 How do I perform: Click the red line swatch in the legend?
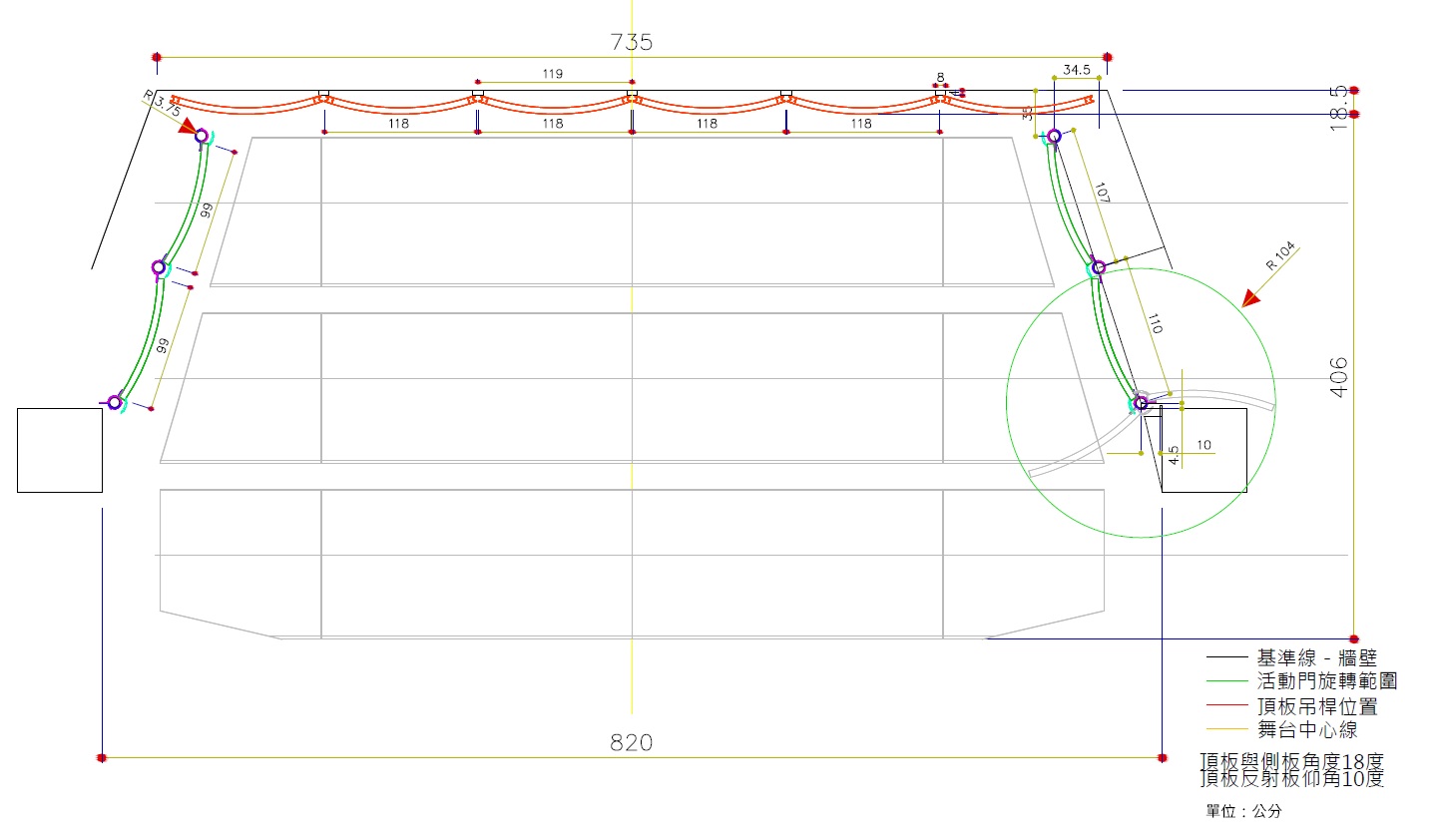tap(1226, 706)
